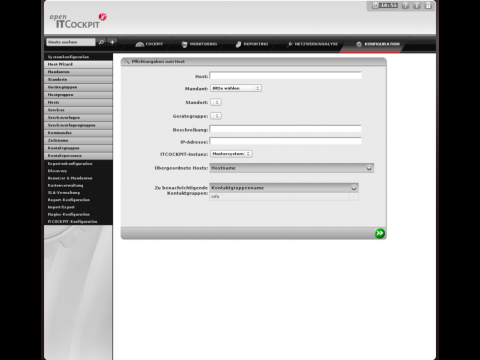
Task: Open Kartenverwaltung in the sidebar
Action: tap(78, 185)
